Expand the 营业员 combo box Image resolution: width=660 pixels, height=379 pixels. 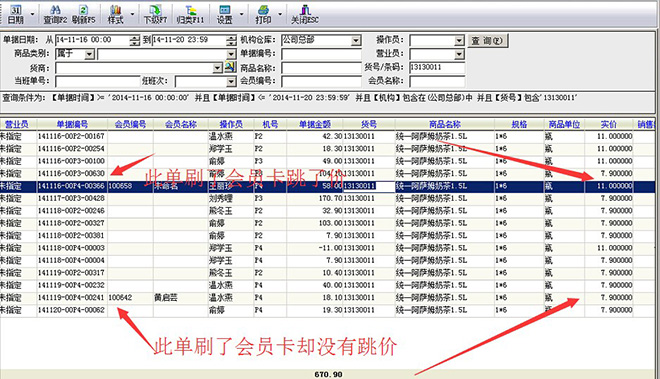tap(459, 54)
